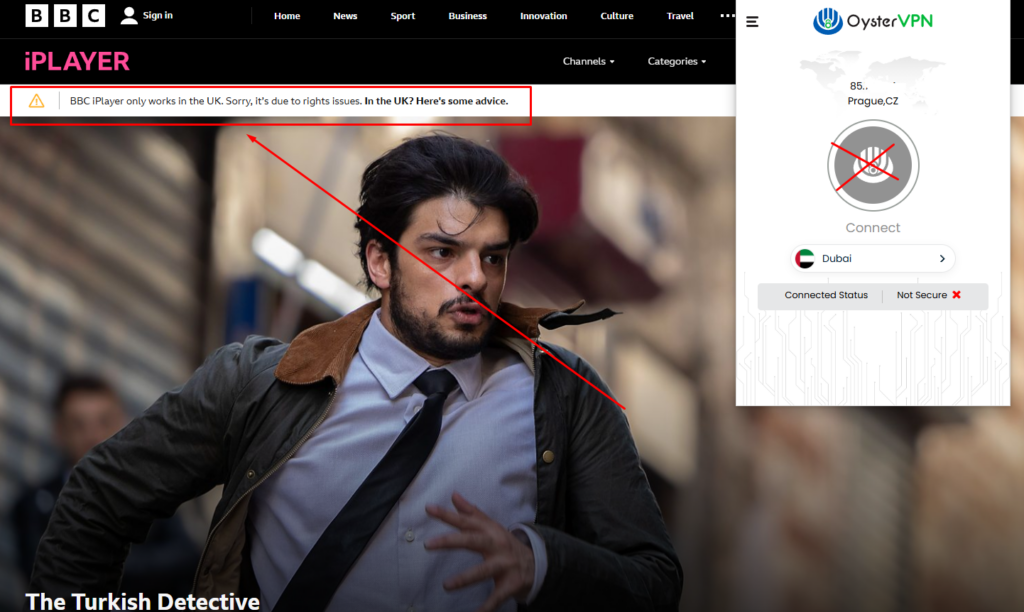Click the iPlayer logo
This screenshot has height=612, width=1024.
(x=77, y=61)
